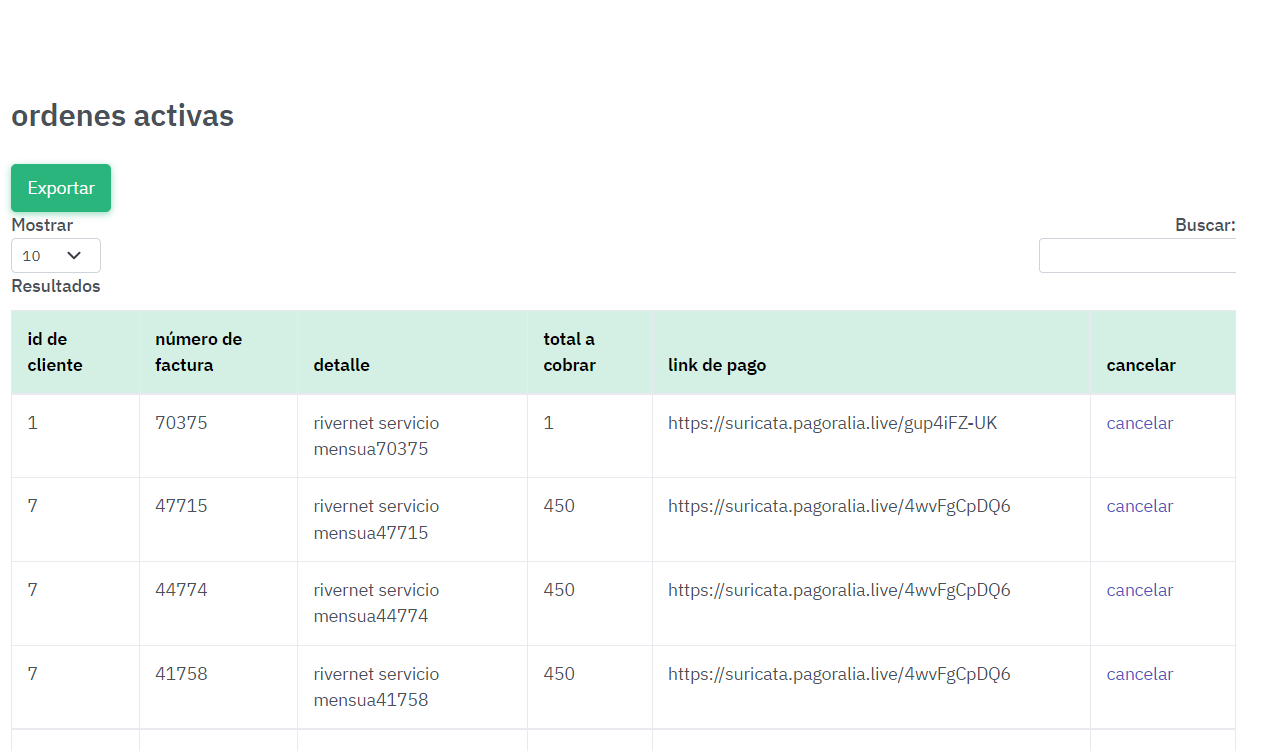Open the Mostrar results-per-page dropdown
Screen dimensions: 1274x751
point(56,256)
